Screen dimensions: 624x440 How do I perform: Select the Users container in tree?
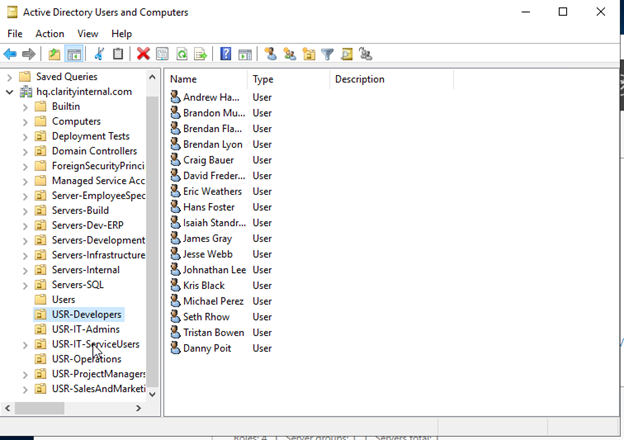point(63,300)
